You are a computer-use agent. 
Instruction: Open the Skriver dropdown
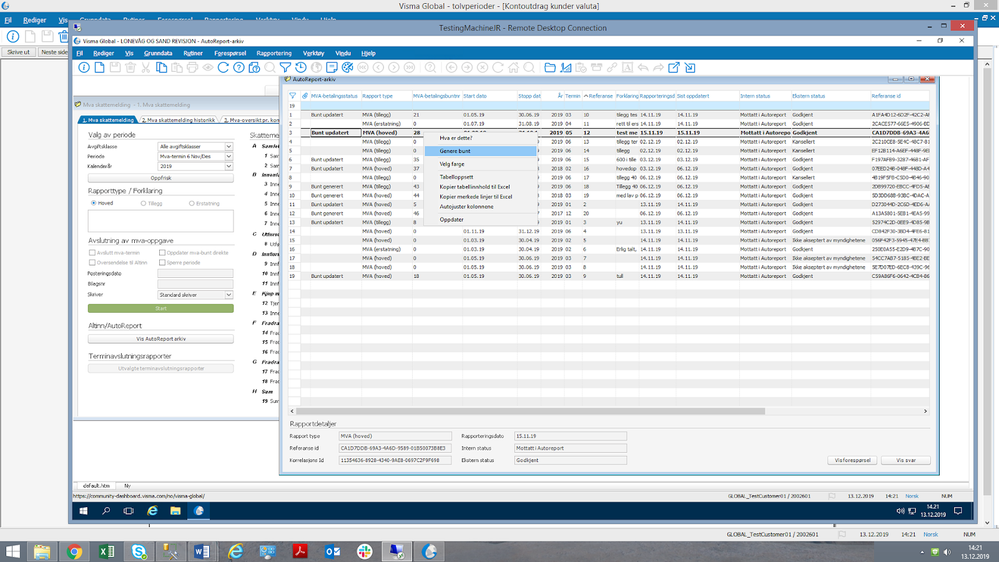pyautogui.click(x=228, y=295)
